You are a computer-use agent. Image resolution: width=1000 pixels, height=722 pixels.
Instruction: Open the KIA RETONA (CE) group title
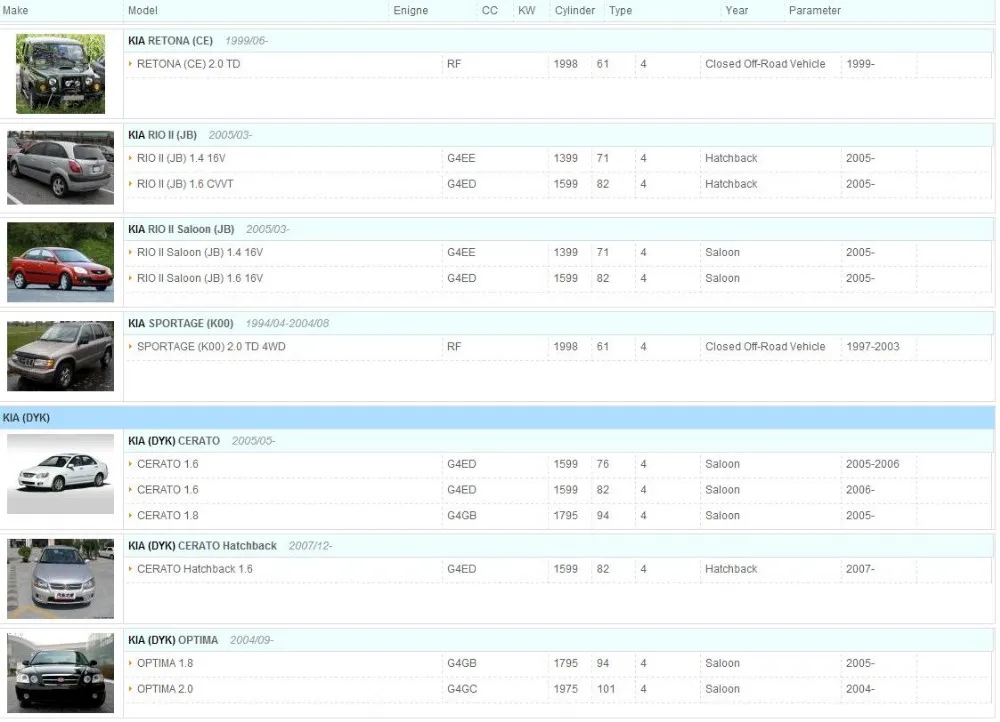point(170,41)
